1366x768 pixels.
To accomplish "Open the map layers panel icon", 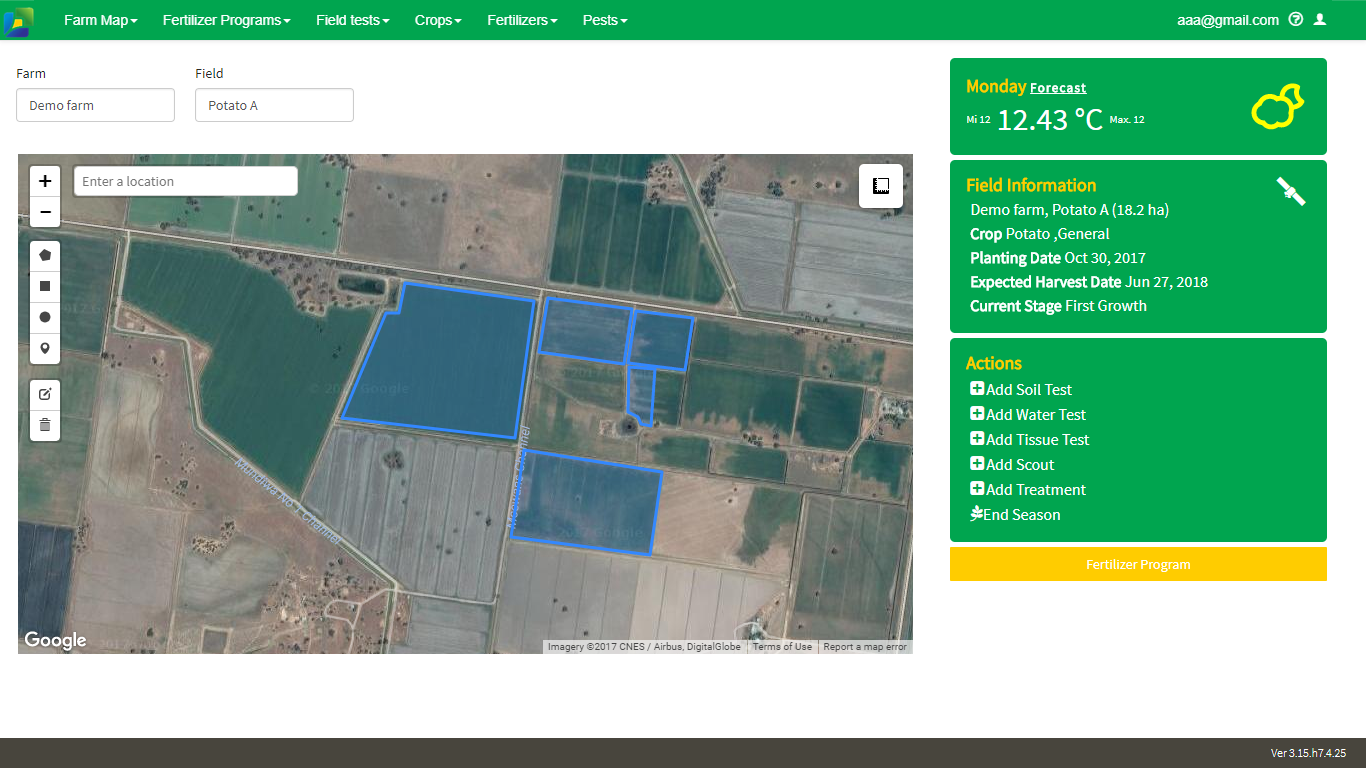I will tap(881, 186).
